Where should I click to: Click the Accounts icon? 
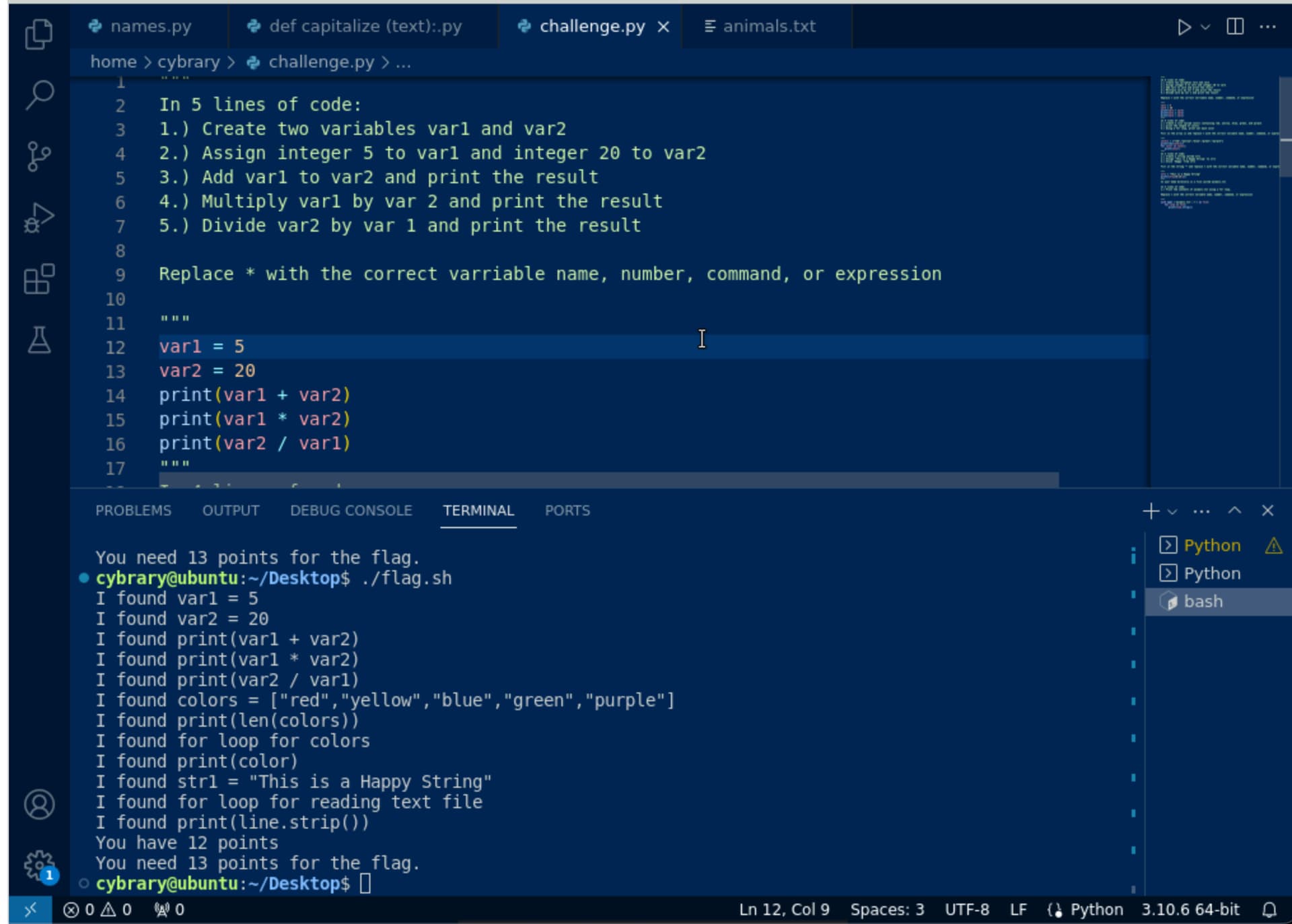pyautogui.click(x=39, y=804)
